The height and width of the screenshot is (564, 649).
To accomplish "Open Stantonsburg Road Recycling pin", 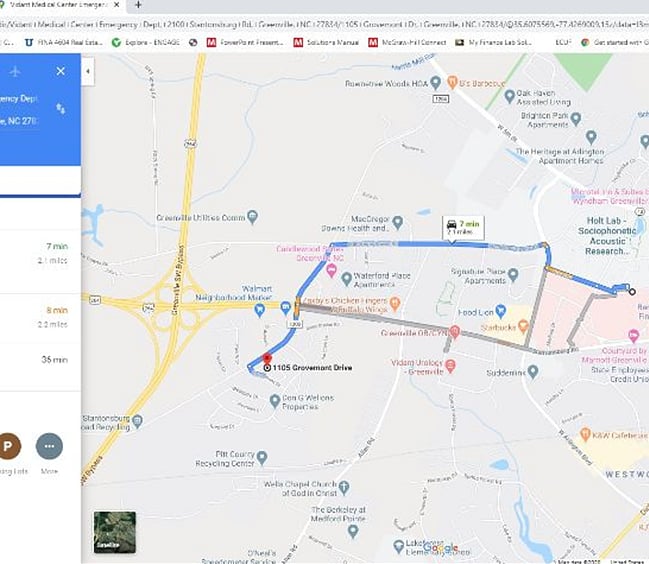I will [x=138, y=421].
